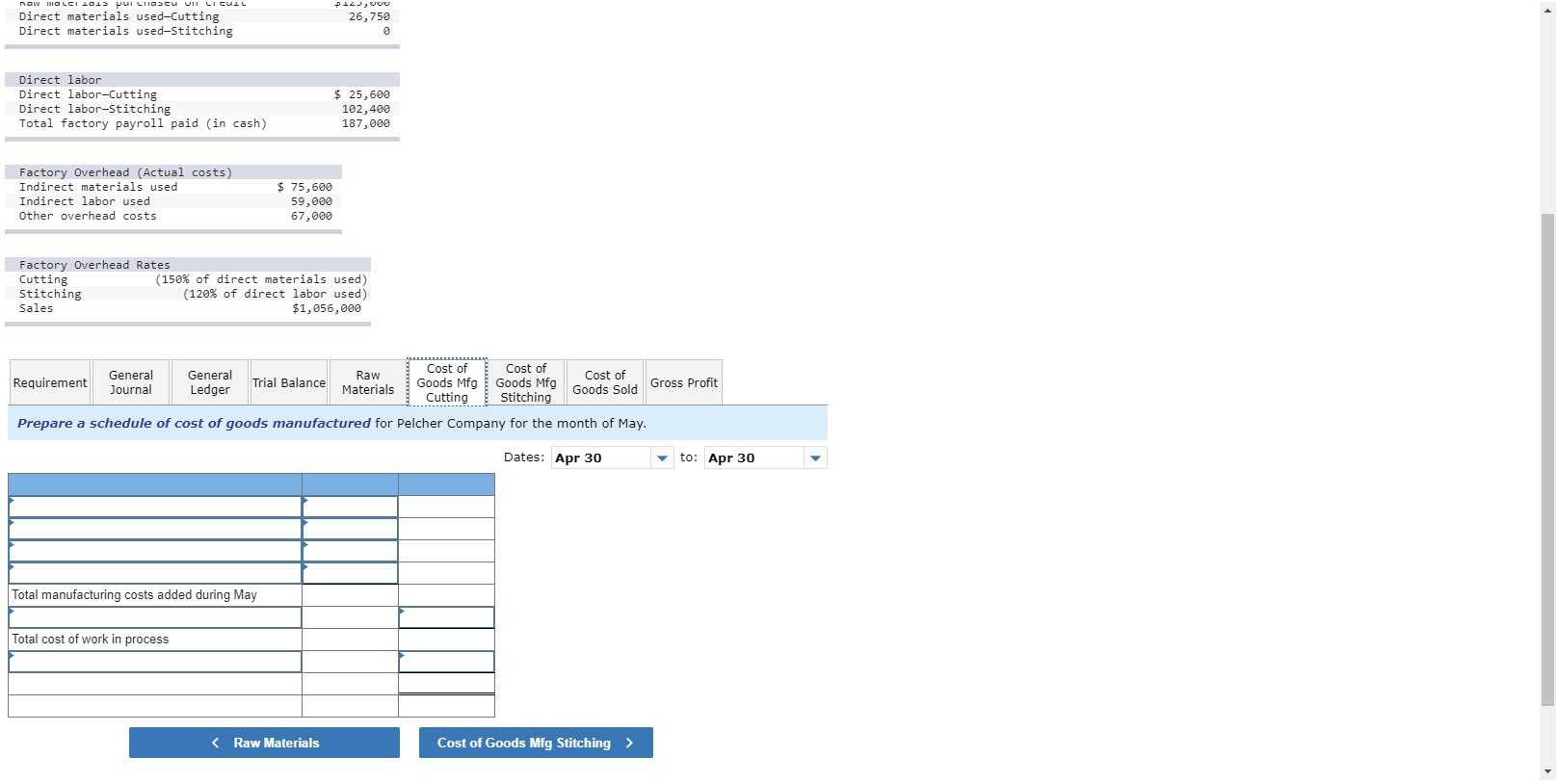The width and height of the screenshot is (1558, 784).
Task: Open the Cost of Goods Sold tab
Action: pyautogui.click(x=605, y=382)
